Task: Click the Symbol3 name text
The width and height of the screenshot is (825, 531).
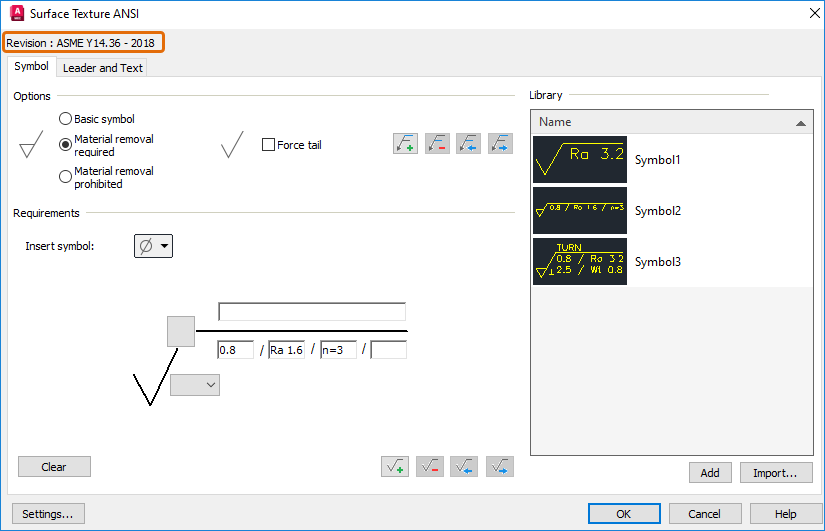Action: [657, 262]
